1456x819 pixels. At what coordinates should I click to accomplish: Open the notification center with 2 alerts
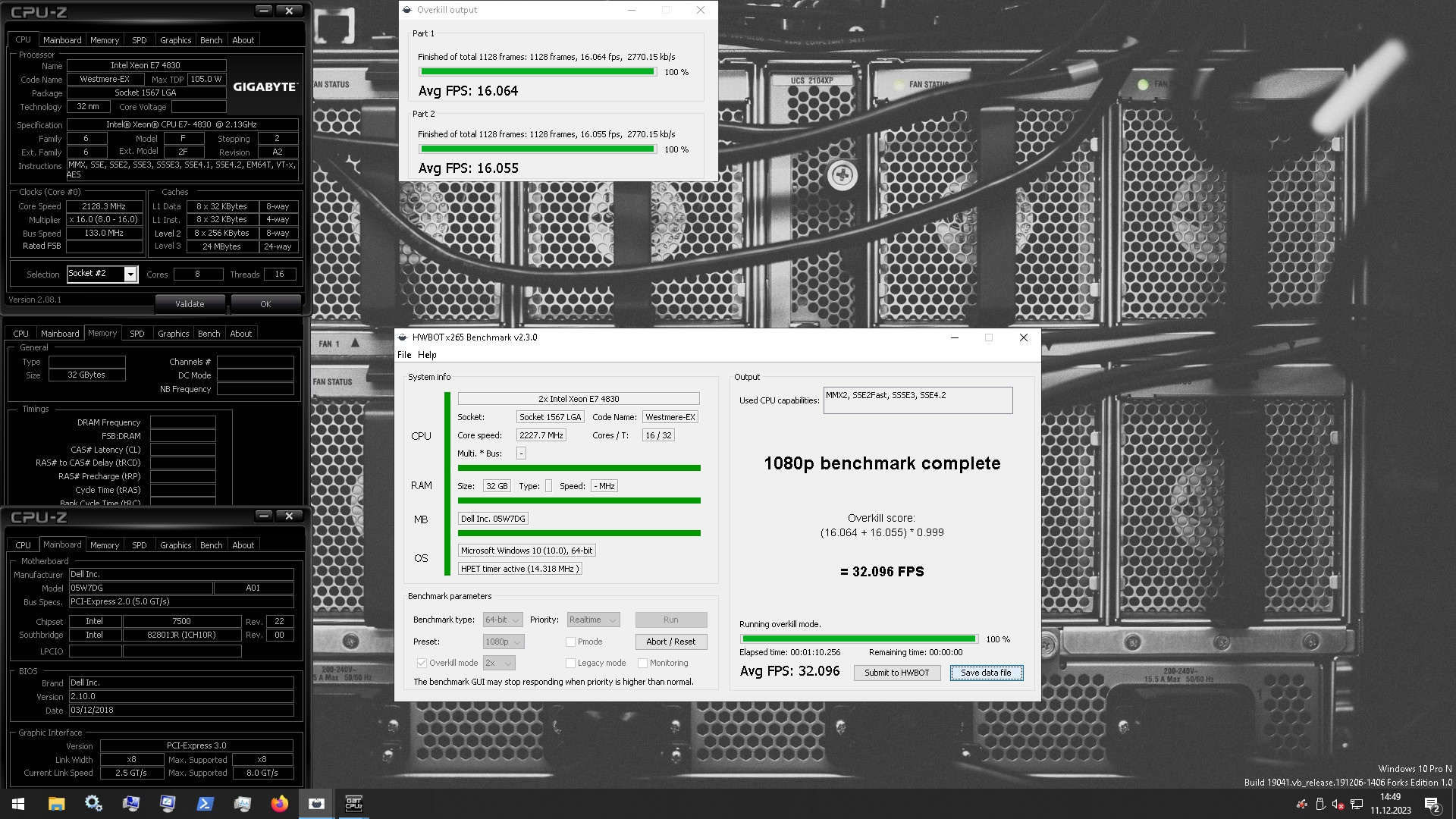point(1432,804)
